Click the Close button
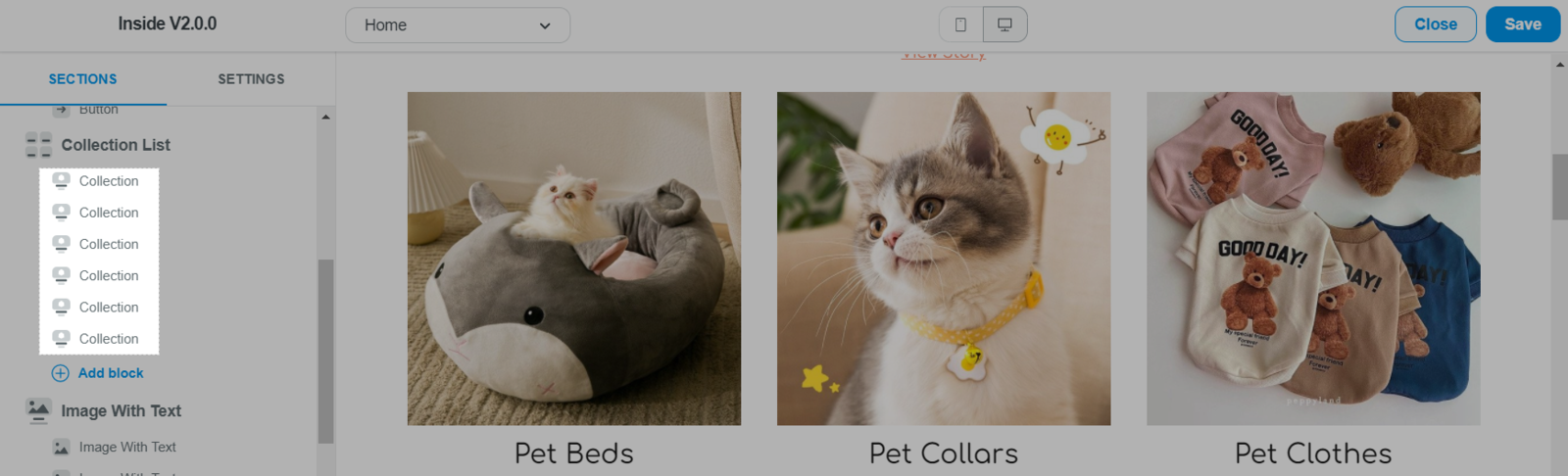The image size is (1568, 476). pyautogui.click(x=1436, y=24)
